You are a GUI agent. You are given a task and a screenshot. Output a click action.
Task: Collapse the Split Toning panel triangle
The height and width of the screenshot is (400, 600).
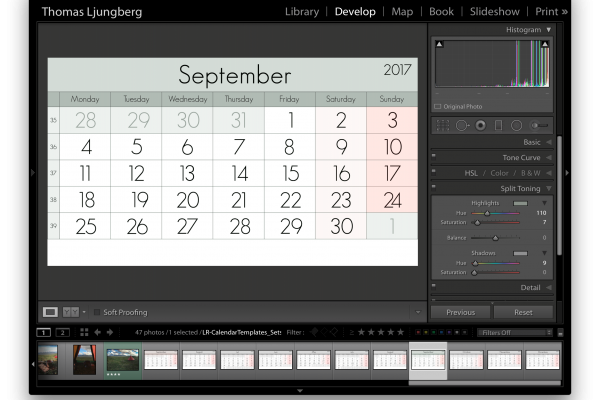click(549, 188)
